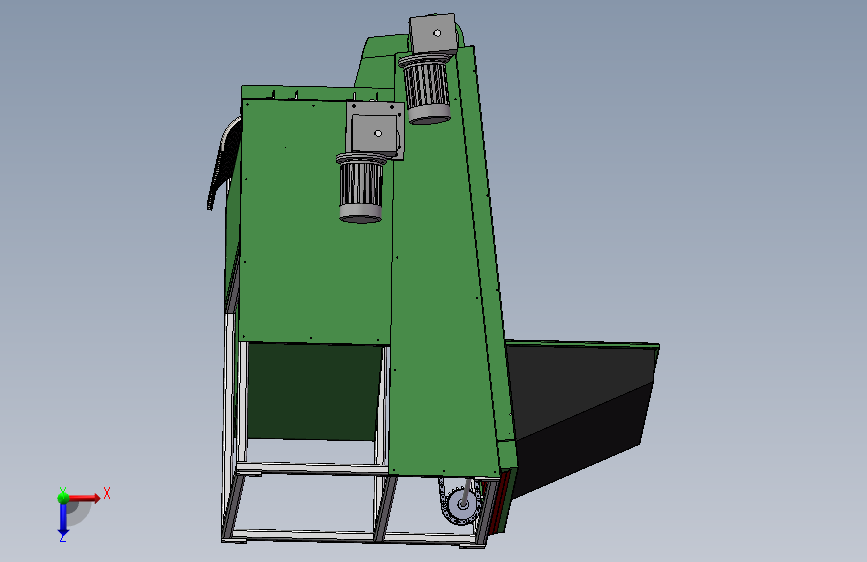Select the curved ribbed chute at the machine's left side
Image resolution: width=867 pixels, height=562 pixels.
click(224, 163)
